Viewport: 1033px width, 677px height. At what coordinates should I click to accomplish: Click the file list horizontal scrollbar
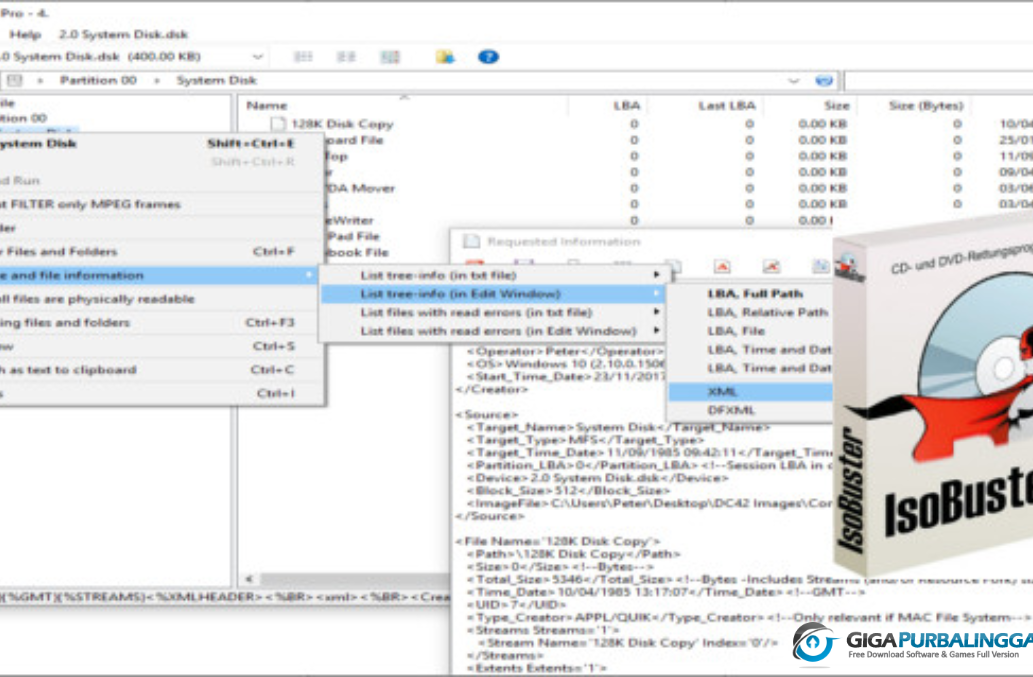click(x=356, y=580)
